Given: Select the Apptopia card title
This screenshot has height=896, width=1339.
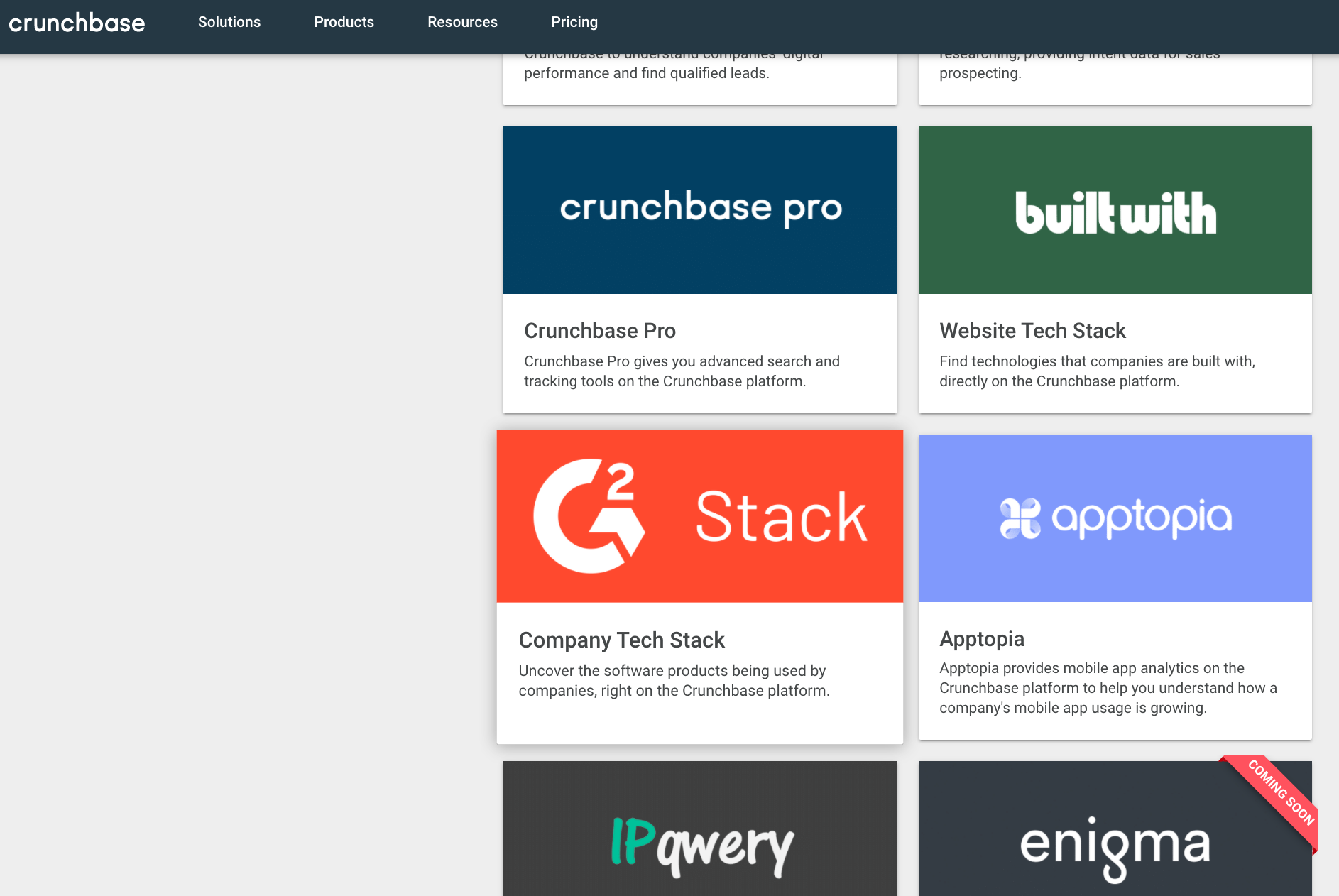Looking at the screenshot, I should [x=982, y=639].
